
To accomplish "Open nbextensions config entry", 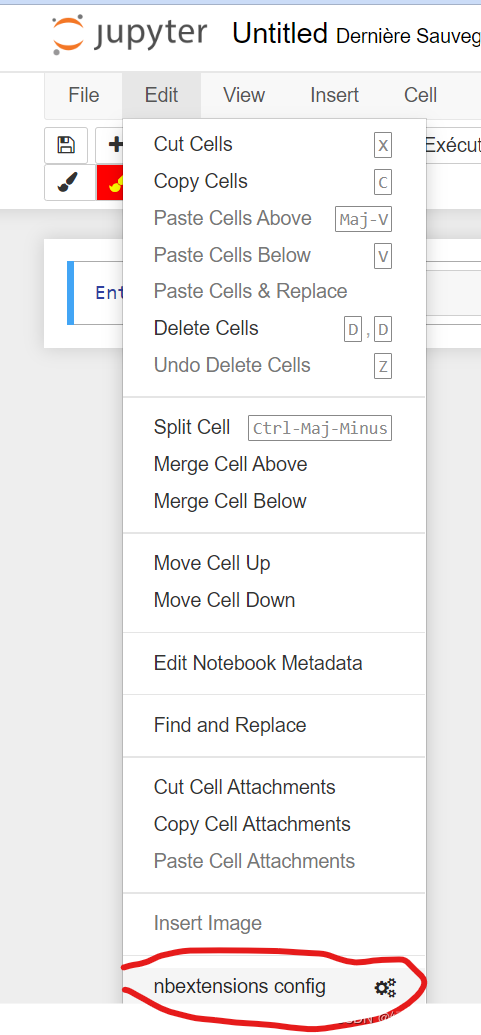I will (x=274, y=987).
